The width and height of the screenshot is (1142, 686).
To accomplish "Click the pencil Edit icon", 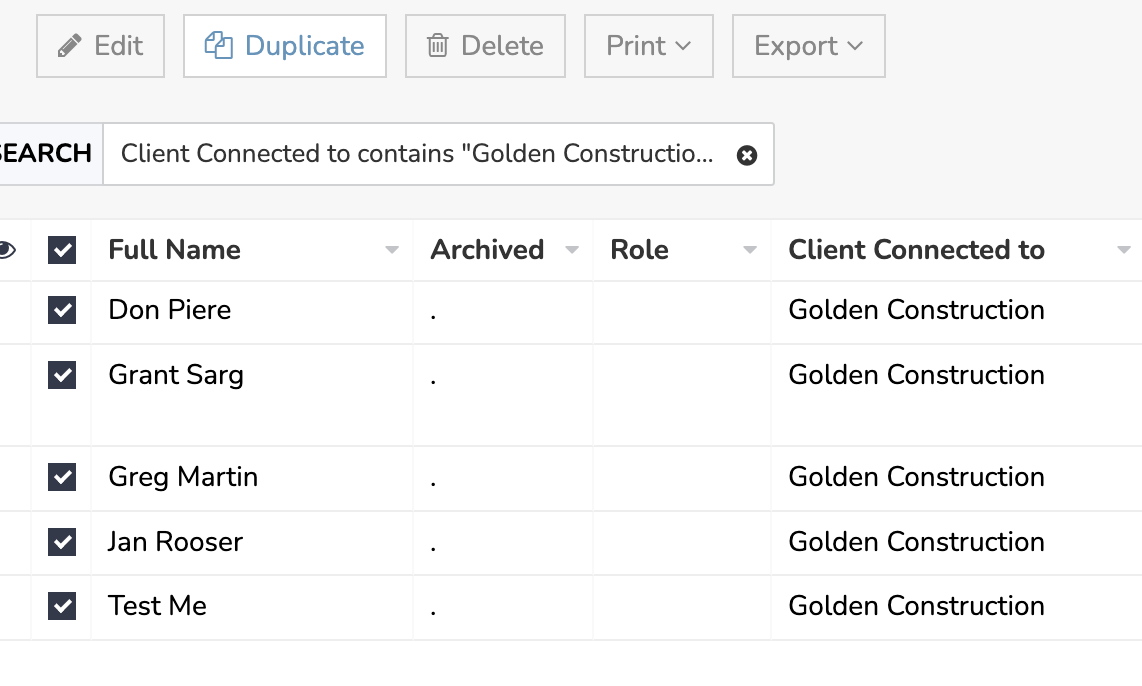I will point(70,46).
